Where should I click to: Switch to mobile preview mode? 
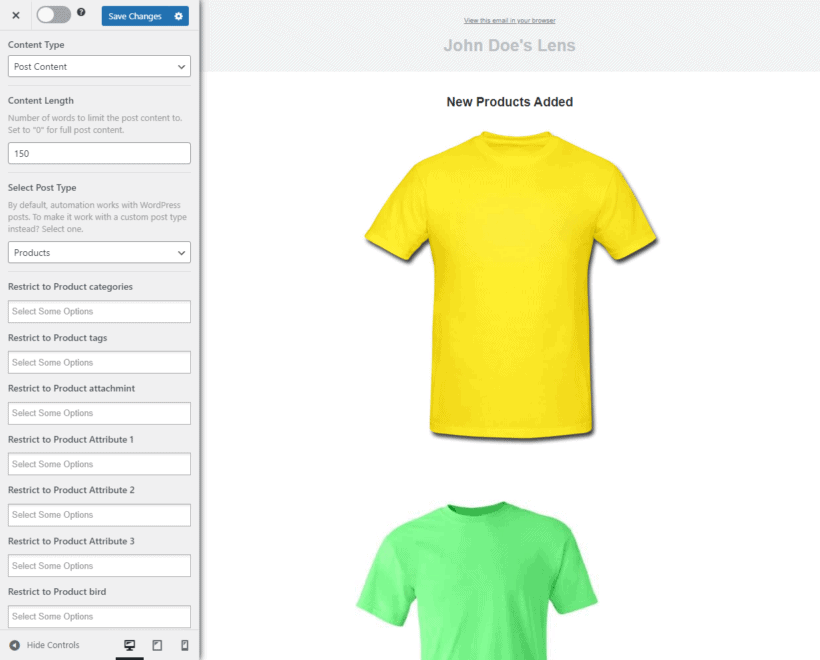pyautogui.click(x=184, y=645)
